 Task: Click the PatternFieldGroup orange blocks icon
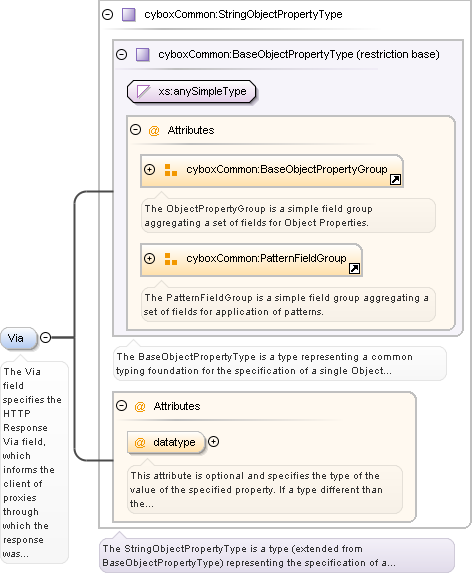pos(171,259)
